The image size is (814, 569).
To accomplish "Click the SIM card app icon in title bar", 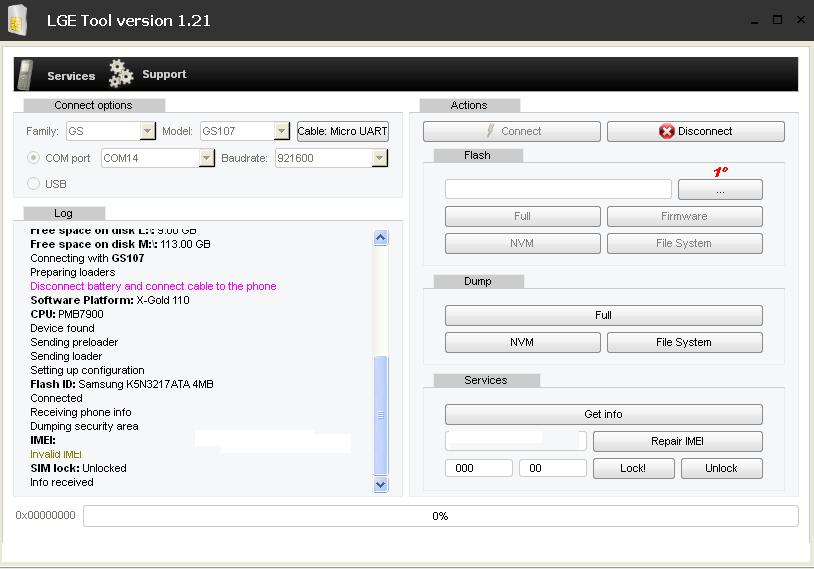I will 18,20.
